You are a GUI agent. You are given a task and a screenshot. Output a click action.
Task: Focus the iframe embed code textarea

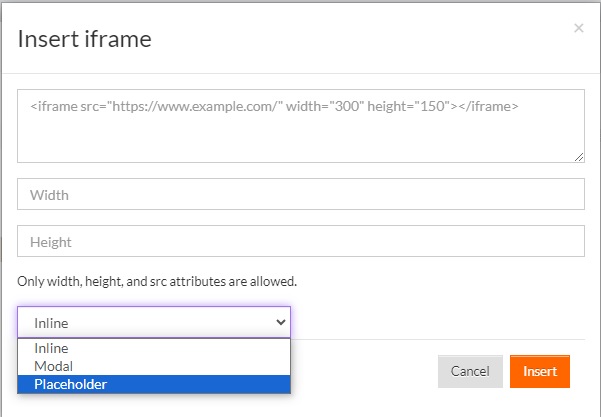pos(301,126)
